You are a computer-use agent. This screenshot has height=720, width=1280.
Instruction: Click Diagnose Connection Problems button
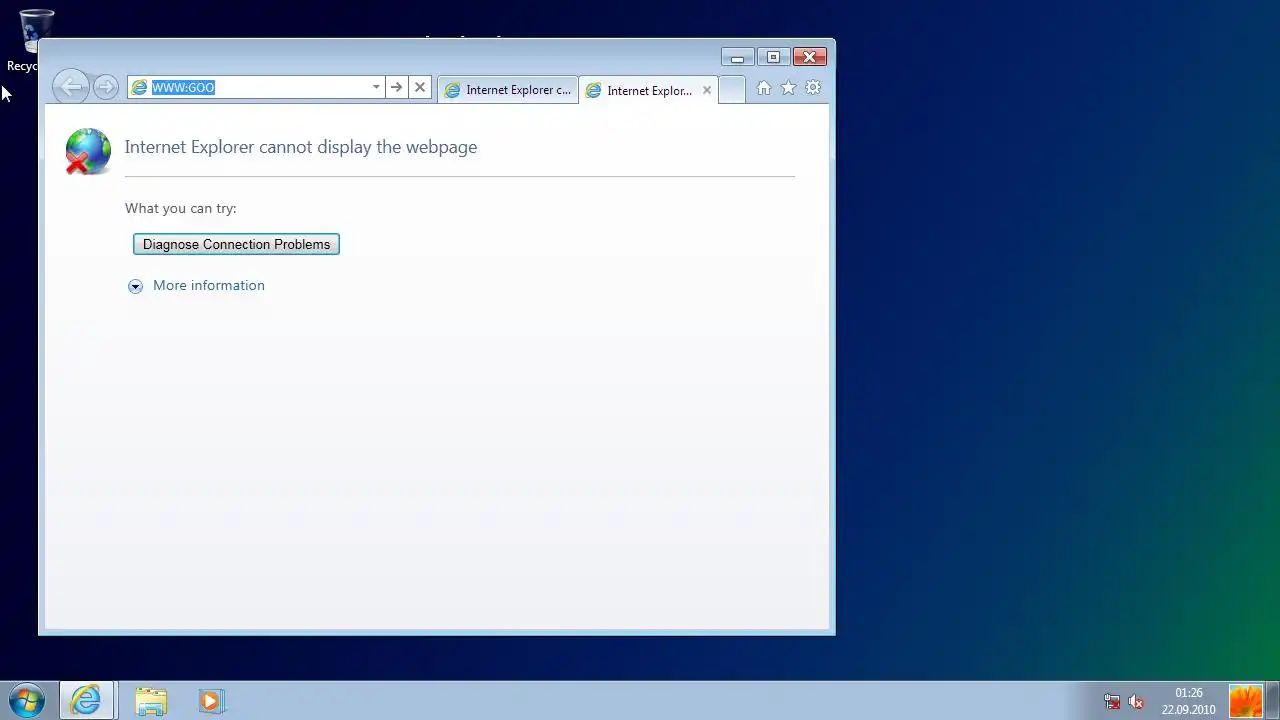pos(236,244)
